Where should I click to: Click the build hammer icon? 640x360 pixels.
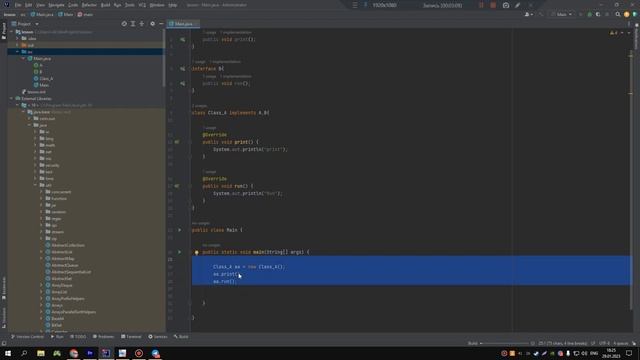click(x=541, y=14)
